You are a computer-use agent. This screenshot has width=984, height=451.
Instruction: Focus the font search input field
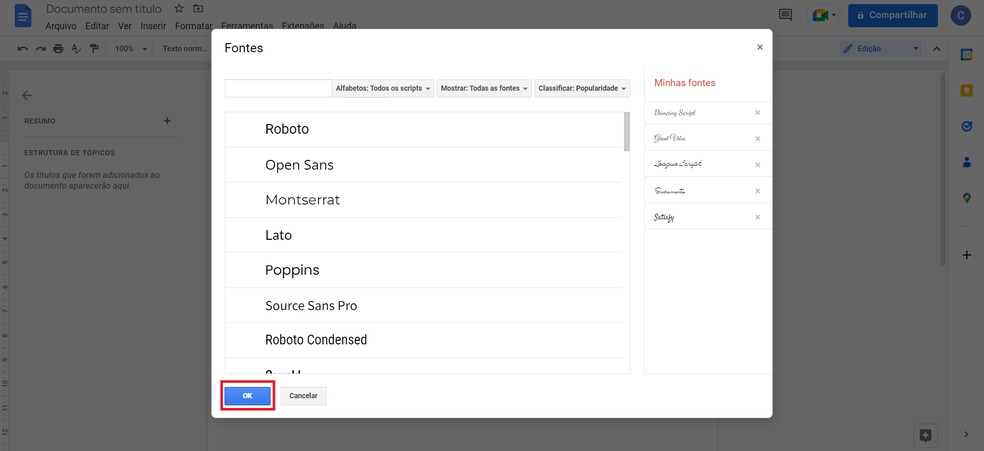[278, 88]
